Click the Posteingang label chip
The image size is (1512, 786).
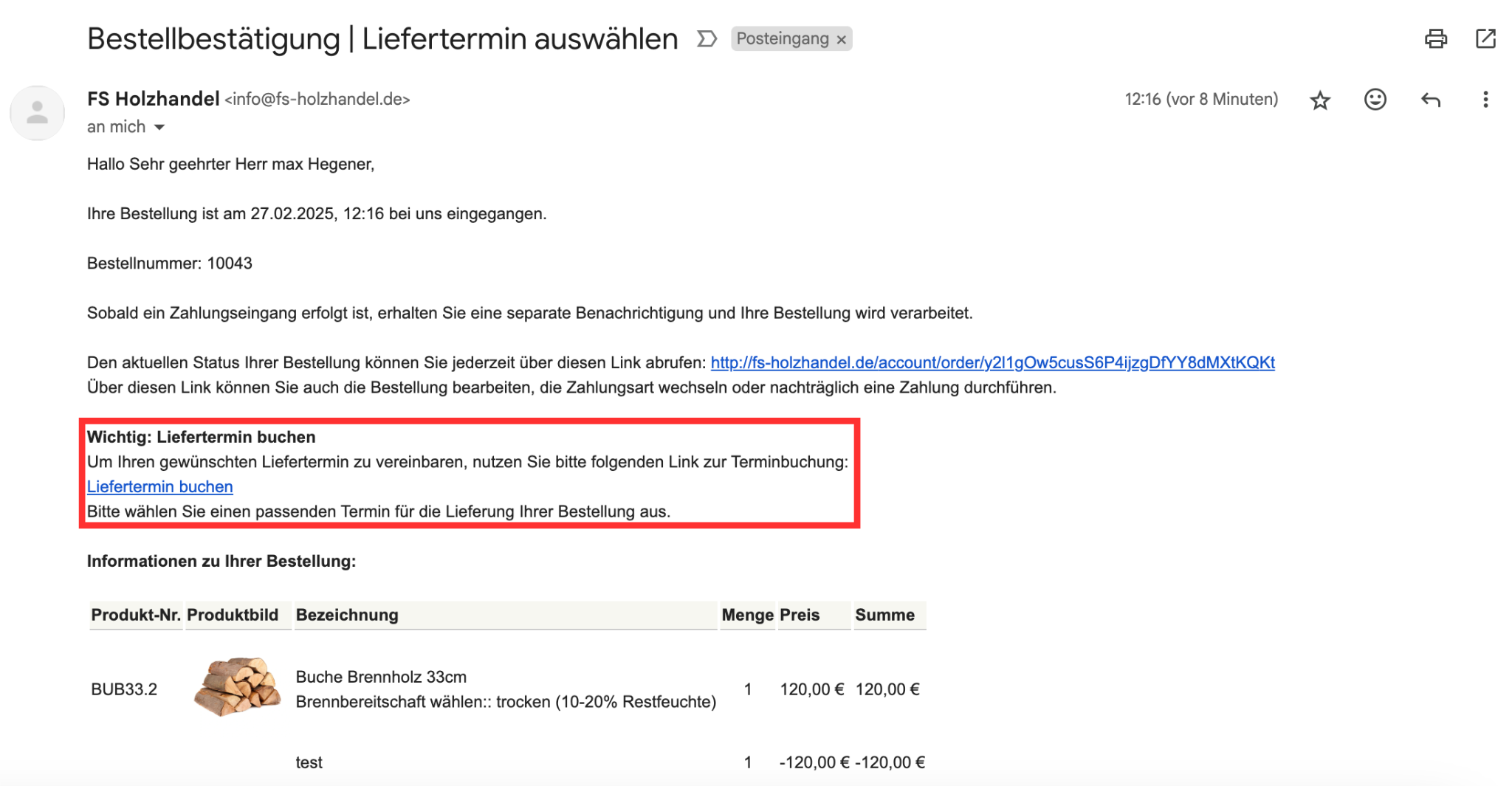(x=782, y=38)
